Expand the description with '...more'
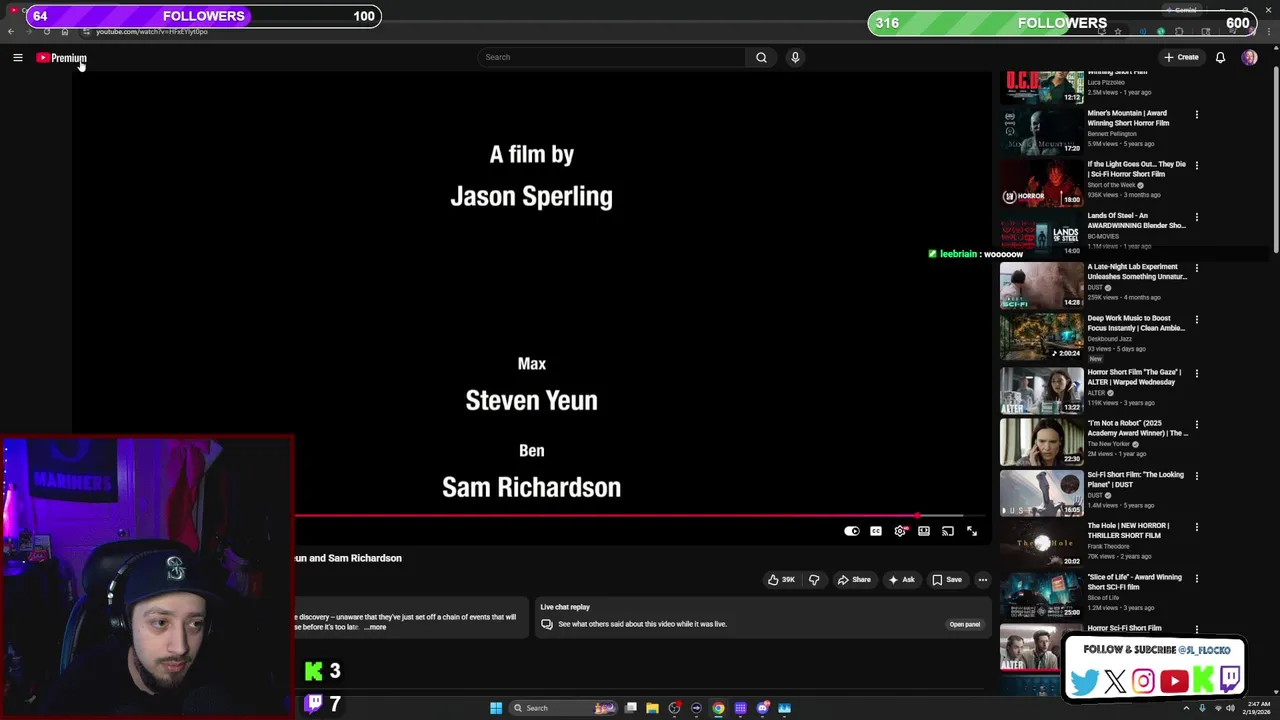Screen dimensions: 1280x720 (x=375, y=627)
